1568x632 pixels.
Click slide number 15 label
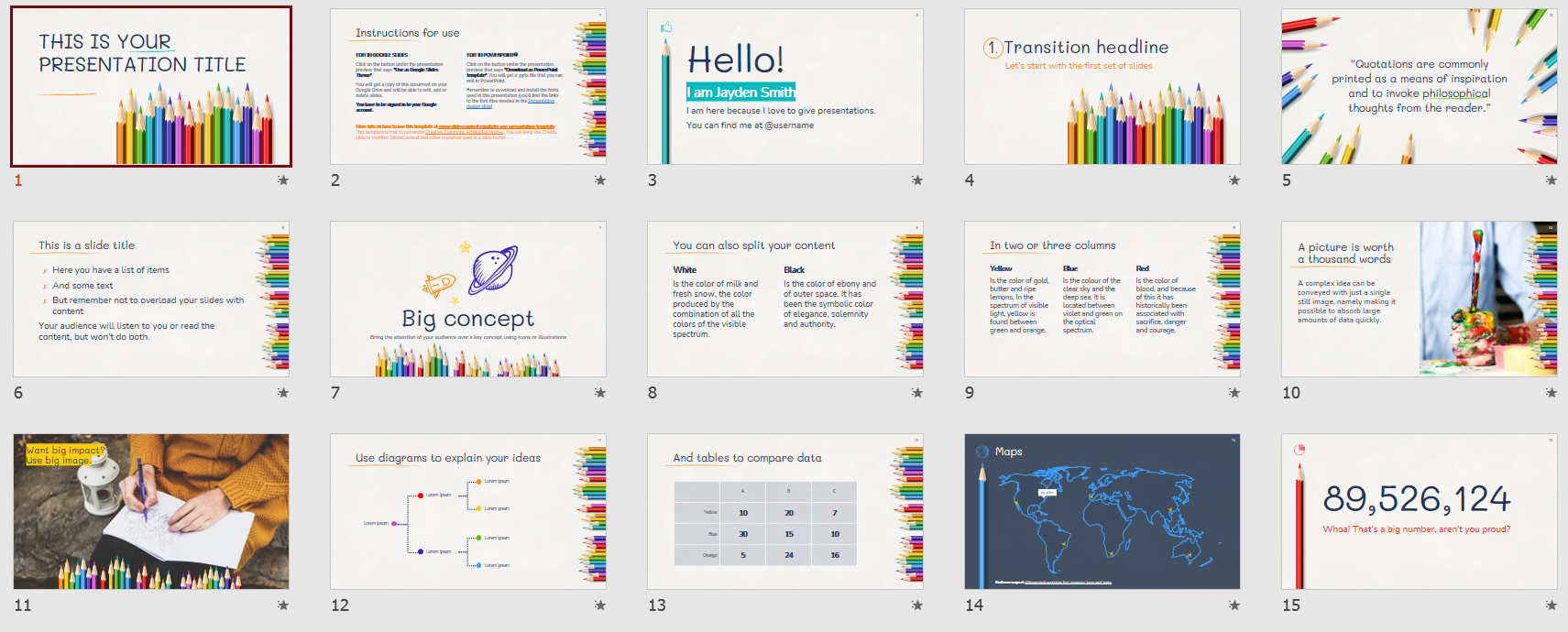pos(1291,605)
